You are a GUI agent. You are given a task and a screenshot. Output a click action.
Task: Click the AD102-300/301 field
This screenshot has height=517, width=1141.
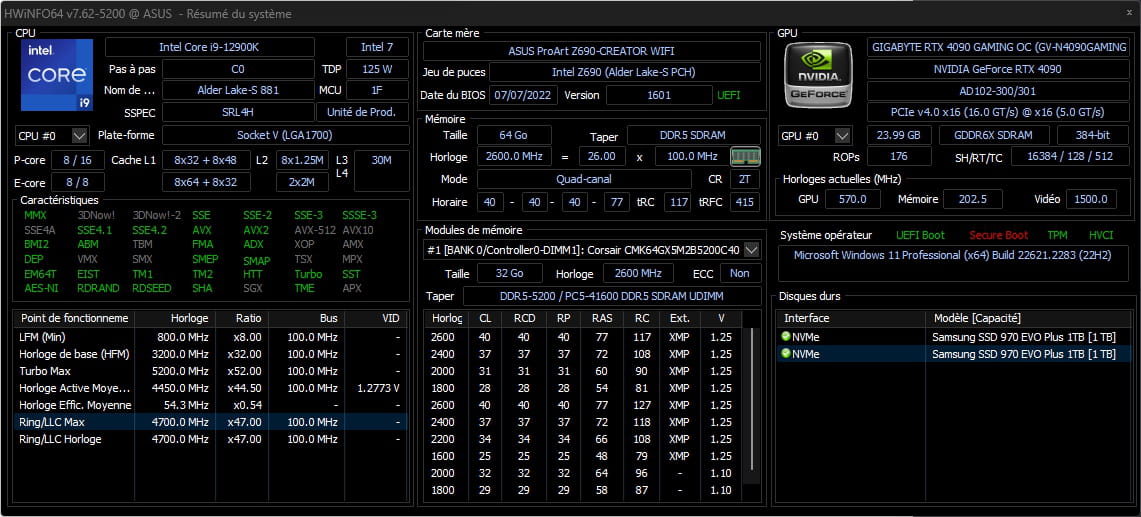999,92
